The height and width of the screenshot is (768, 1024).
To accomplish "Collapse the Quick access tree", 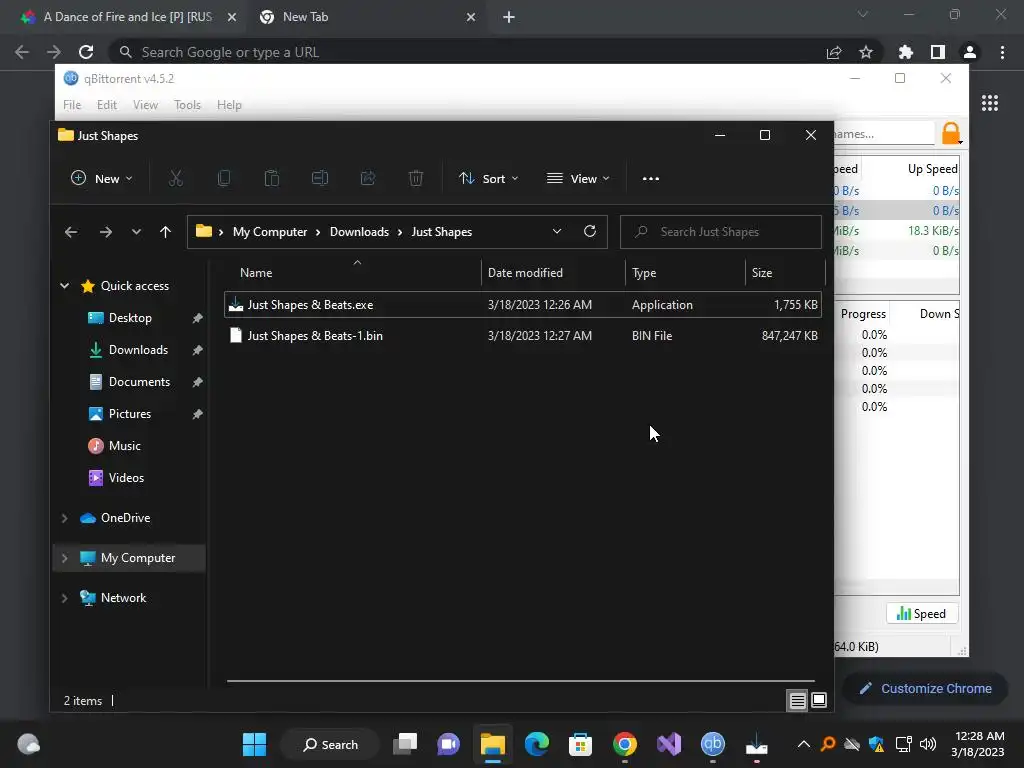I will point(65,285).
